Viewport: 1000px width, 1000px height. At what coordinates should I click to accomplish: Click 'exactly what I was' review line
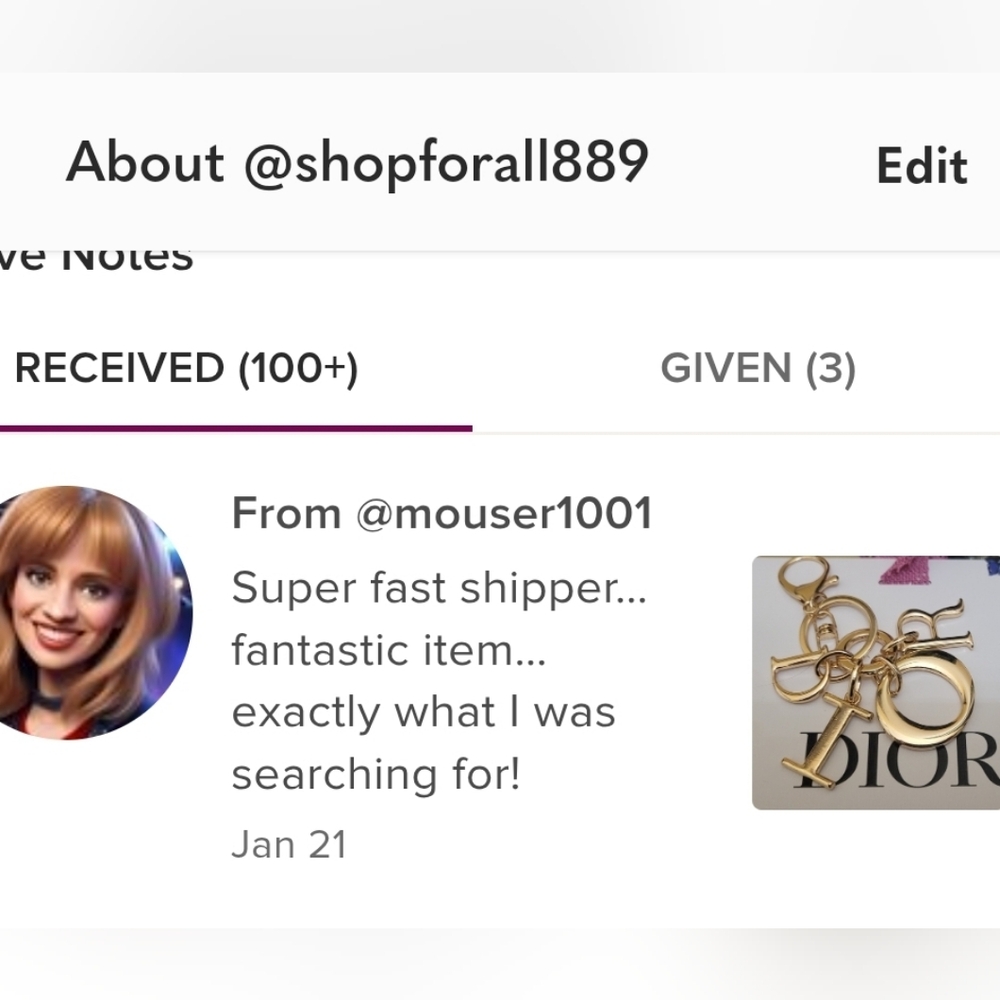pos(423,712)
